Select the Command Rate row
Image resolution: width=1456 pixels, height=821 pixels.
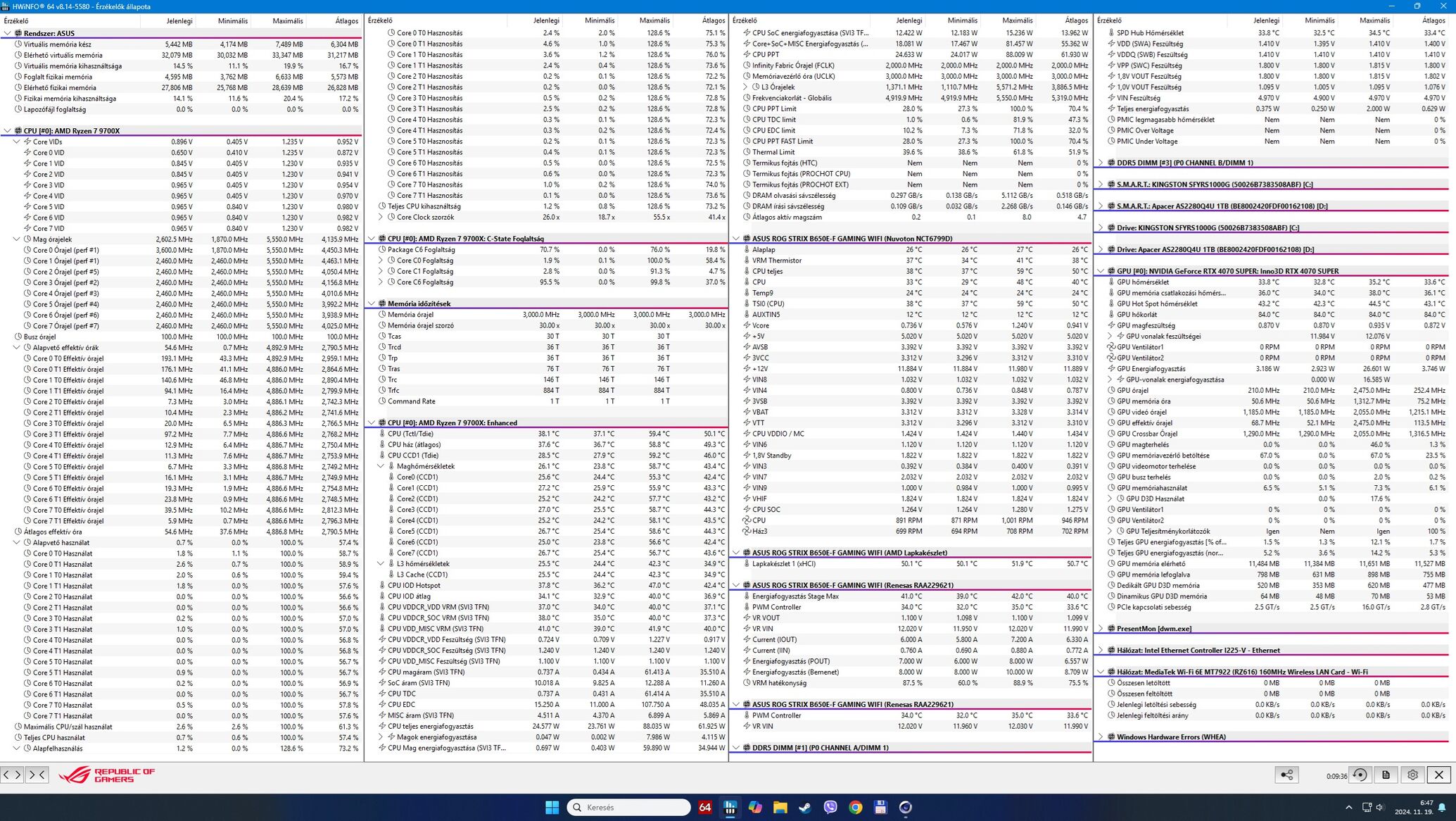pos(546,401)
